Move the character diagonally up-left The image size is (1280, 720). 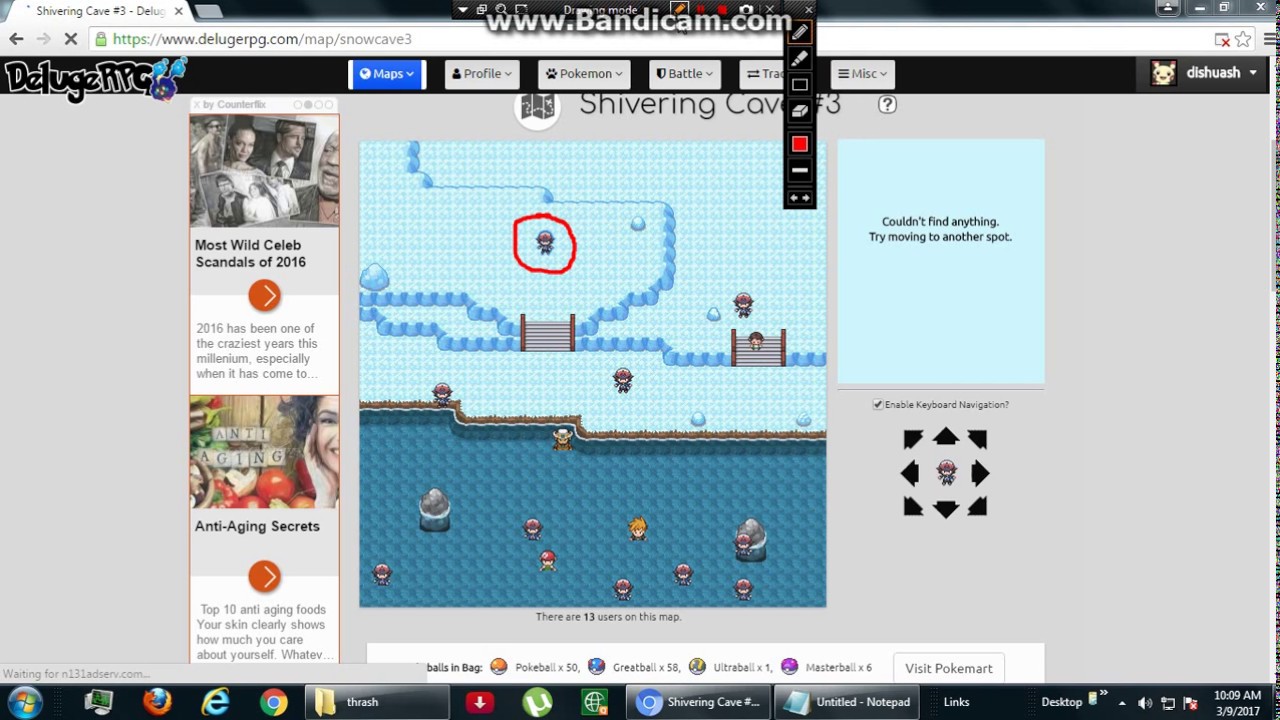tap(912, 439)
